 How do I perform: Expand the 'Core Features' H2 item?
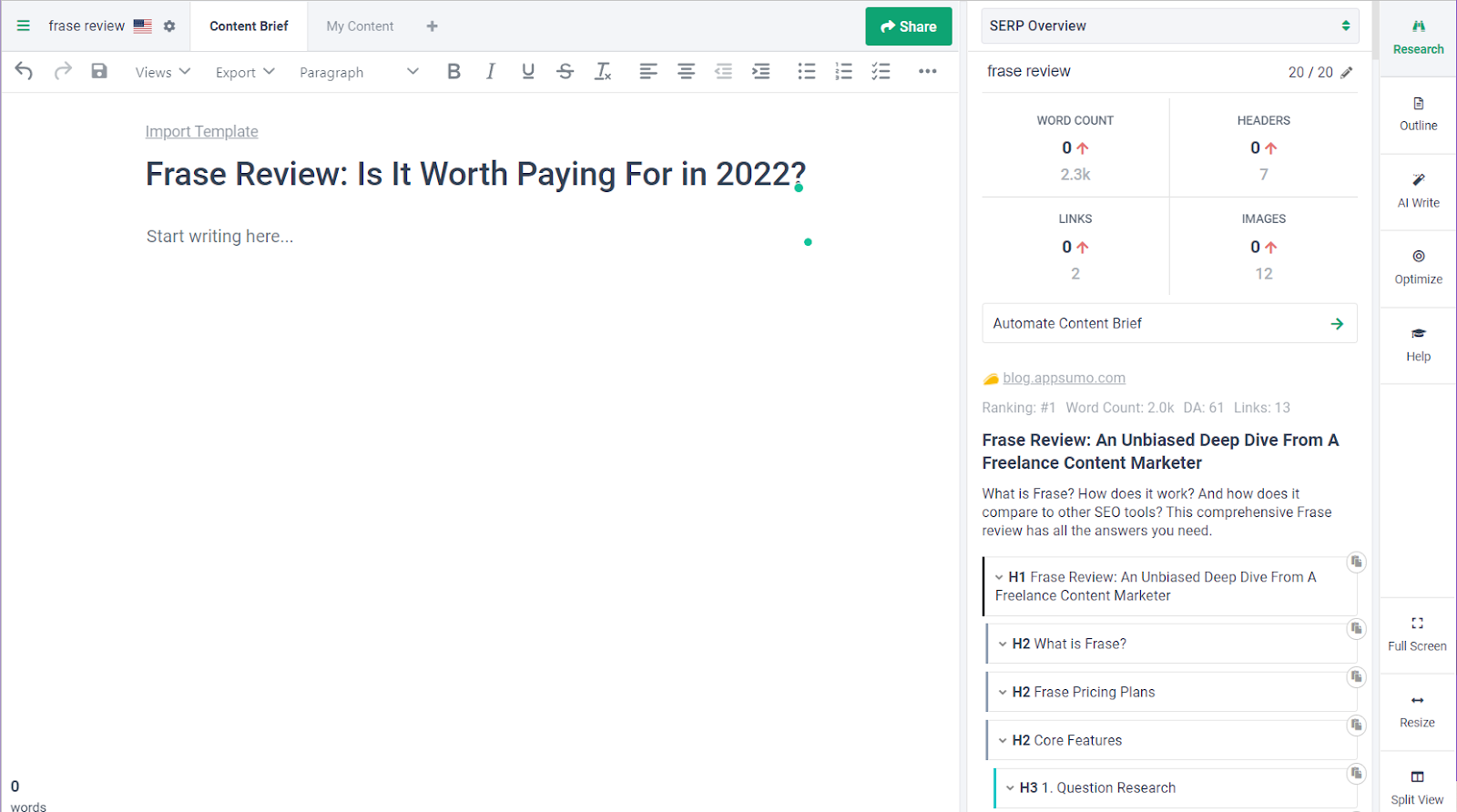1003,740
